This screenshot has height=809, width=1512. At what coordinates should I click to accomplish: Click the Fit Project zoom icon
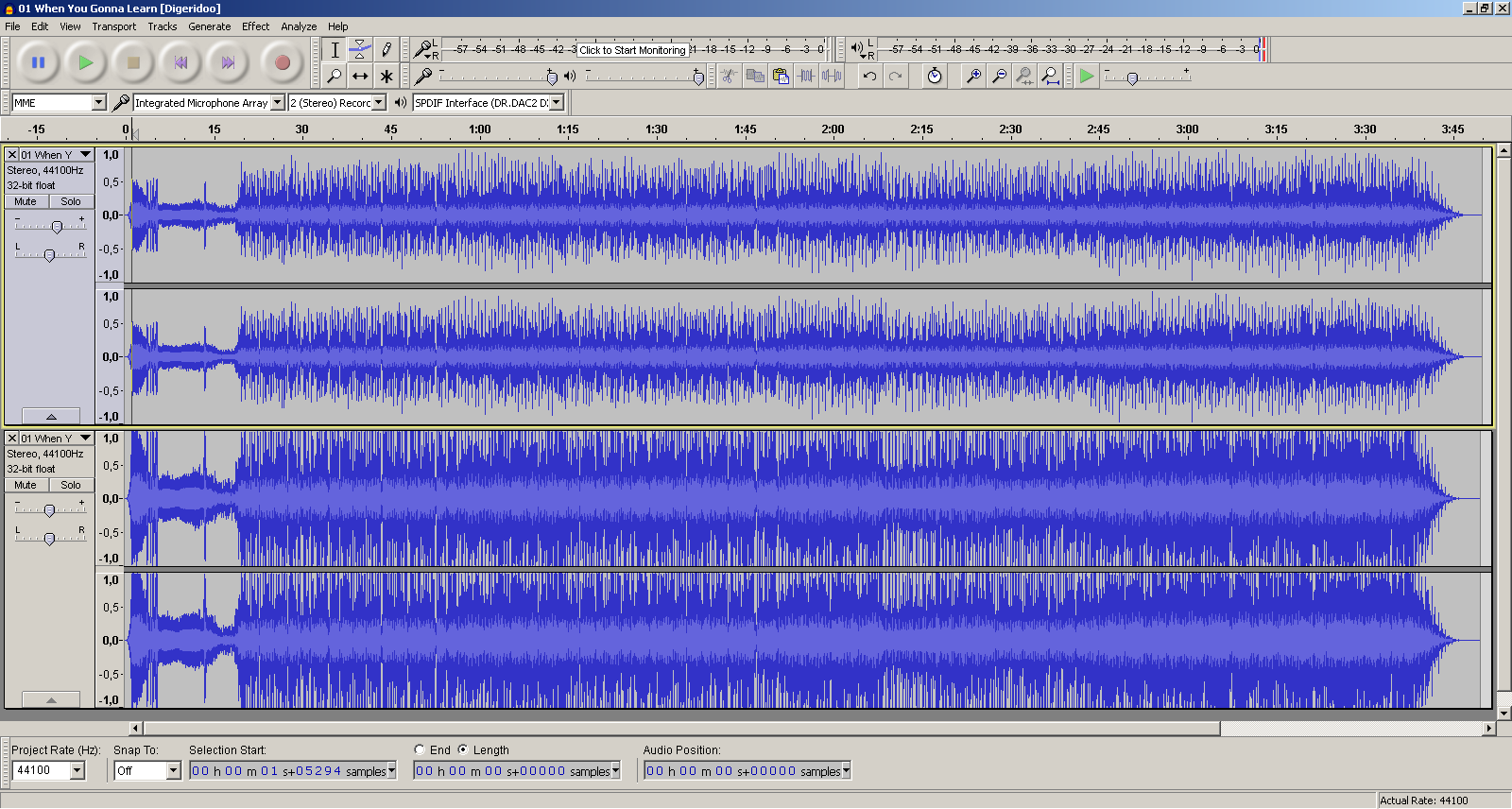(x=1050, y=76)
